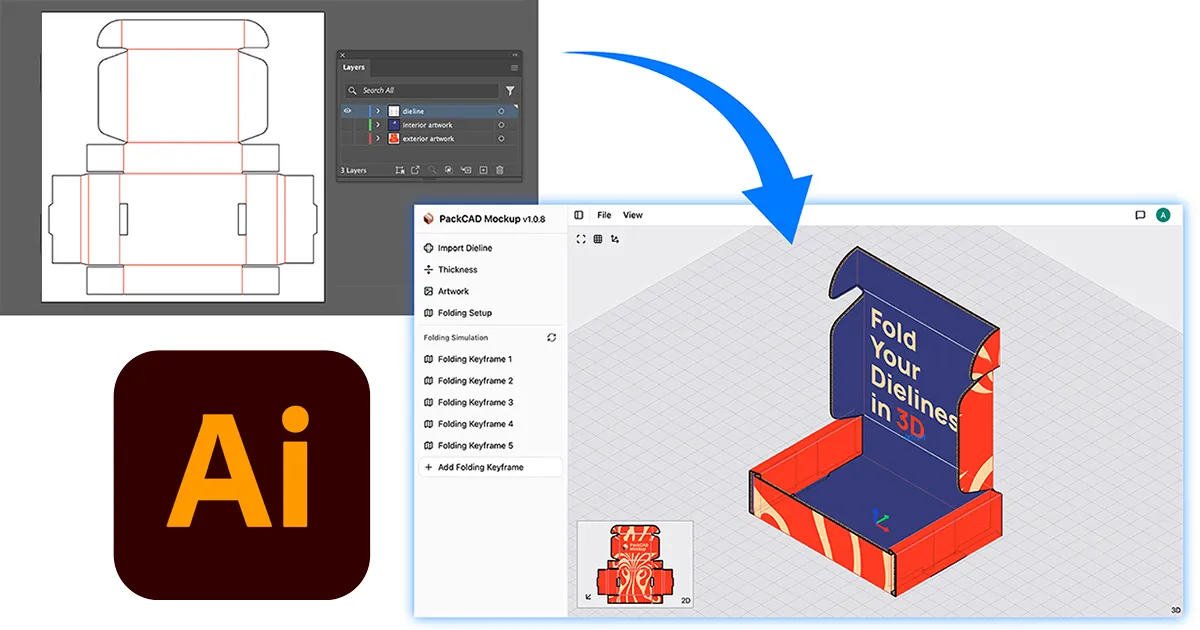
Task: Collapse the Layers panel with double-arrow icon
Action: click(x=515, y=55)
